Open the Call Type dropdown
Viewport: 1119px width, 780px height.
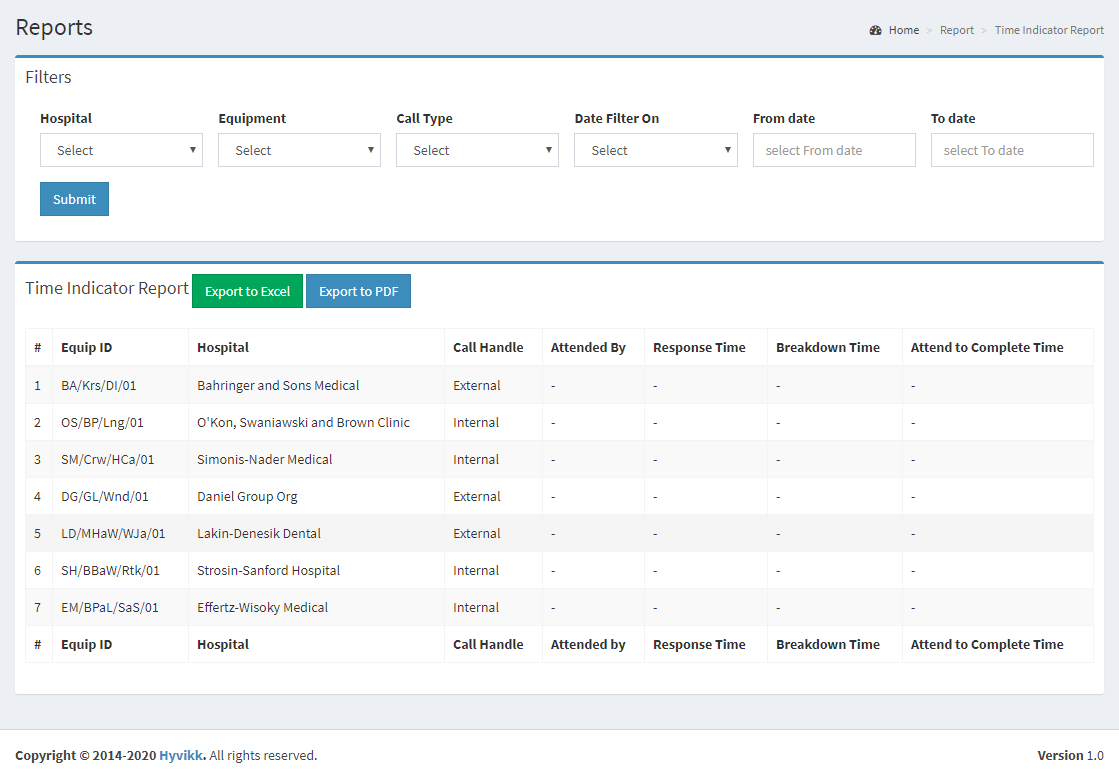click(477, 150)
